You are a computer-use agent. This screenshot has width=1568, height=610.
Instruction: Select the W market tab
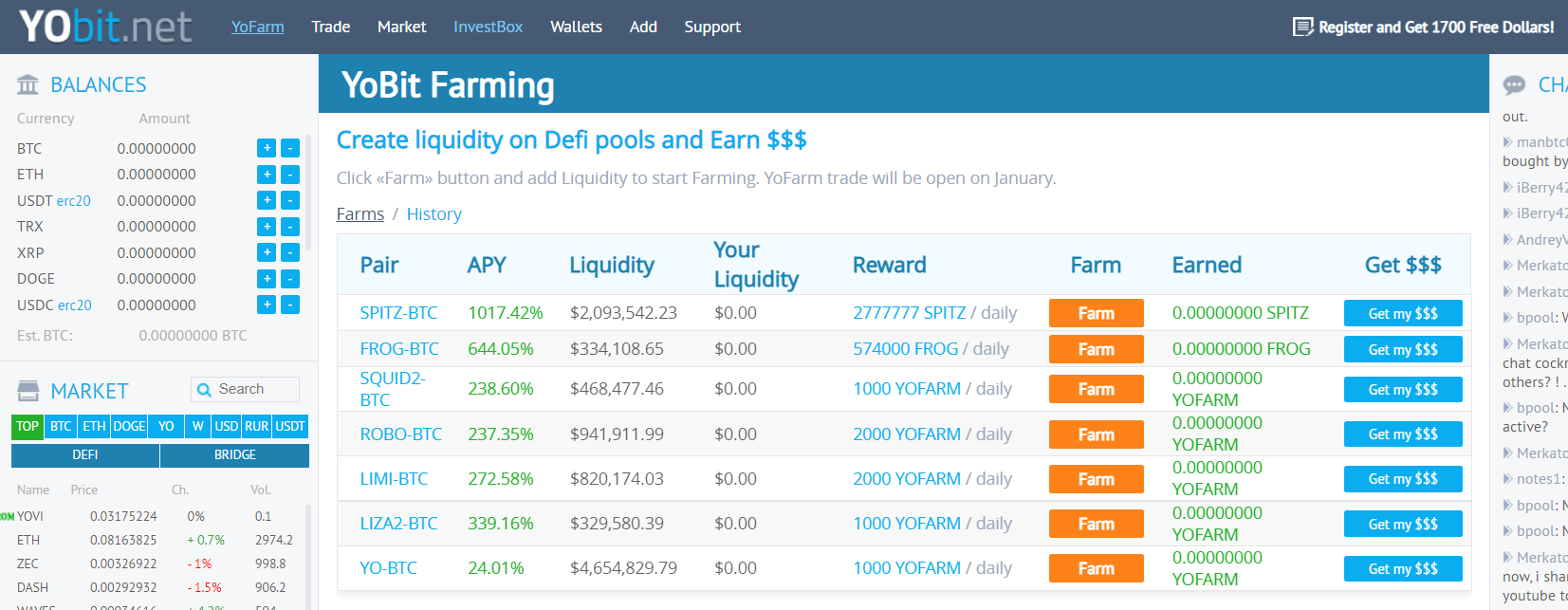[x=198, y=427]
